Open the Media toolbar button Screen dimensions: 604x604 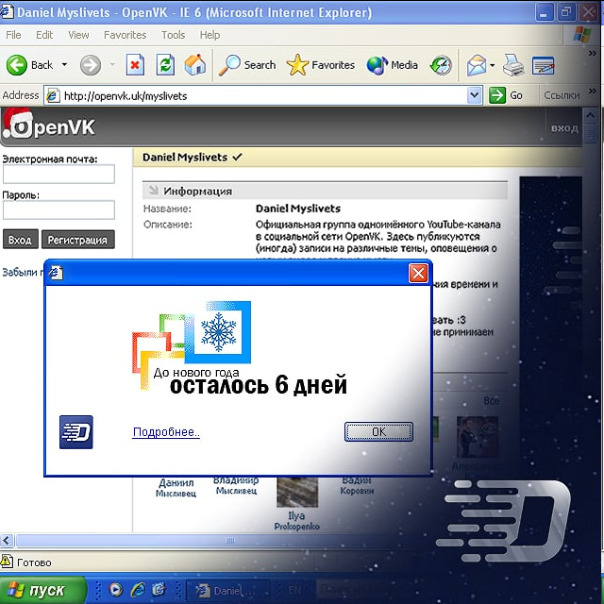pyautogui.click(x=392, y=65)
